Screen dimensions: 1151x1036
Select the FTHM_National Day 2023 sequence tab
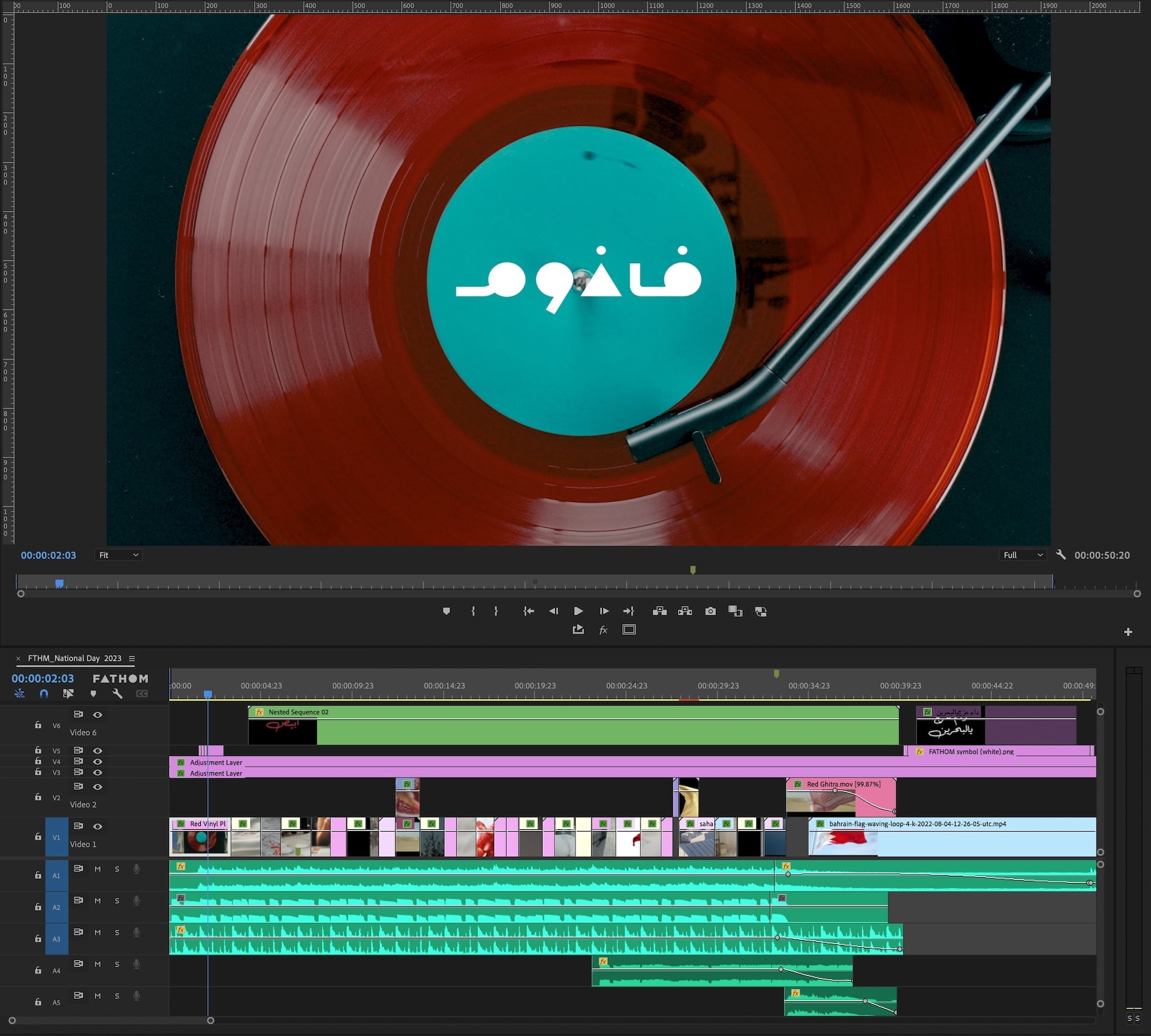(x=75, y=658)
